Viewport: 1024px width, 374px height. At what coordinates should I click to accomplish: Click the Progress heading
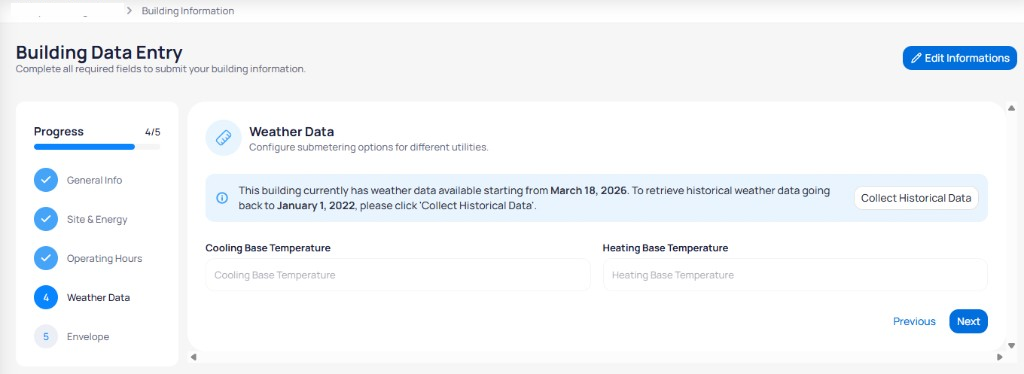[59, 132]
